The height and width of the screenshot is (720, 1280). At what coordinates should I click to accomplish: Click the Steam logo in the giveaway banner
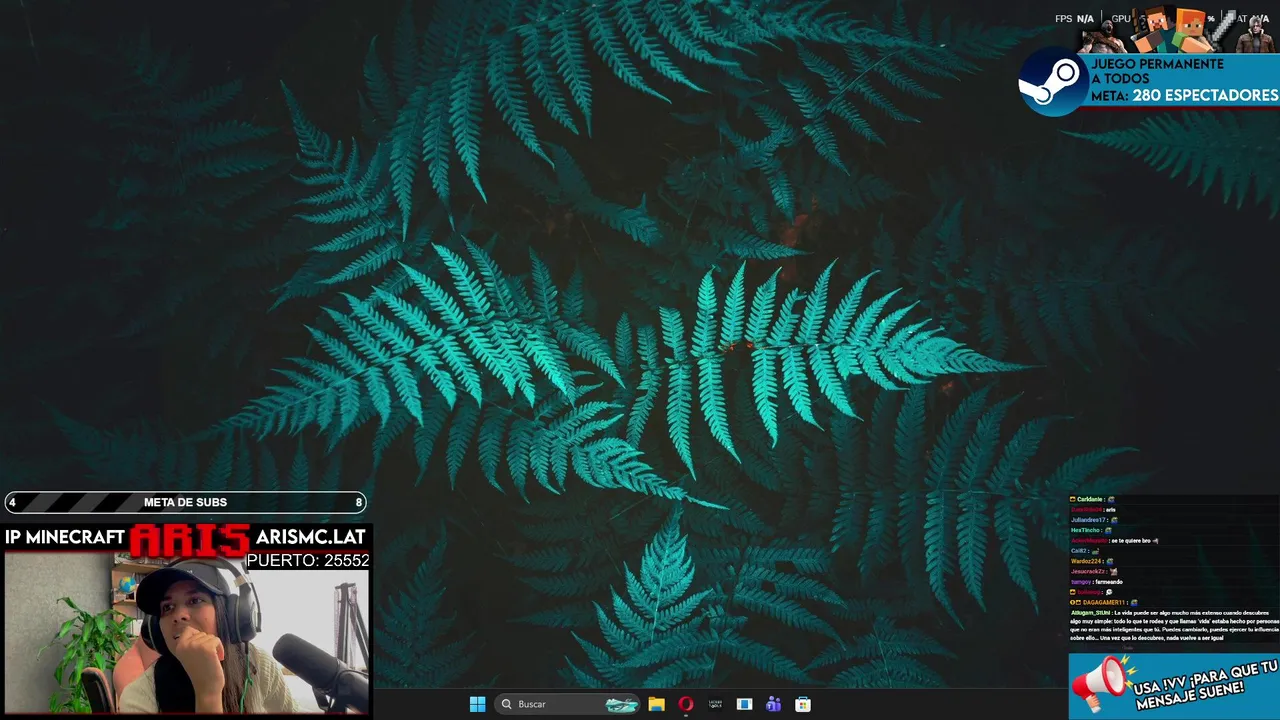pyautogui.click(x=1052, y=82)
